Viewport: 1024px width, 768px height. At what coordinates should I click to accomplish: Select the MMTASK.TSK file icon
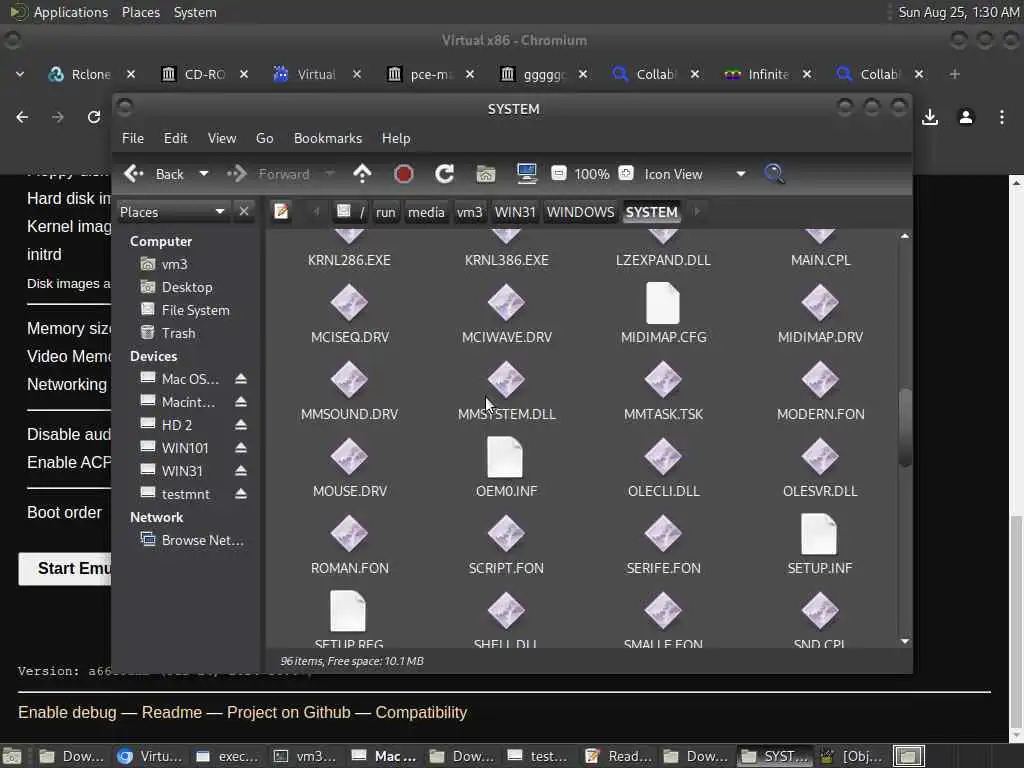pyautogui.click(x=663, y=380)
